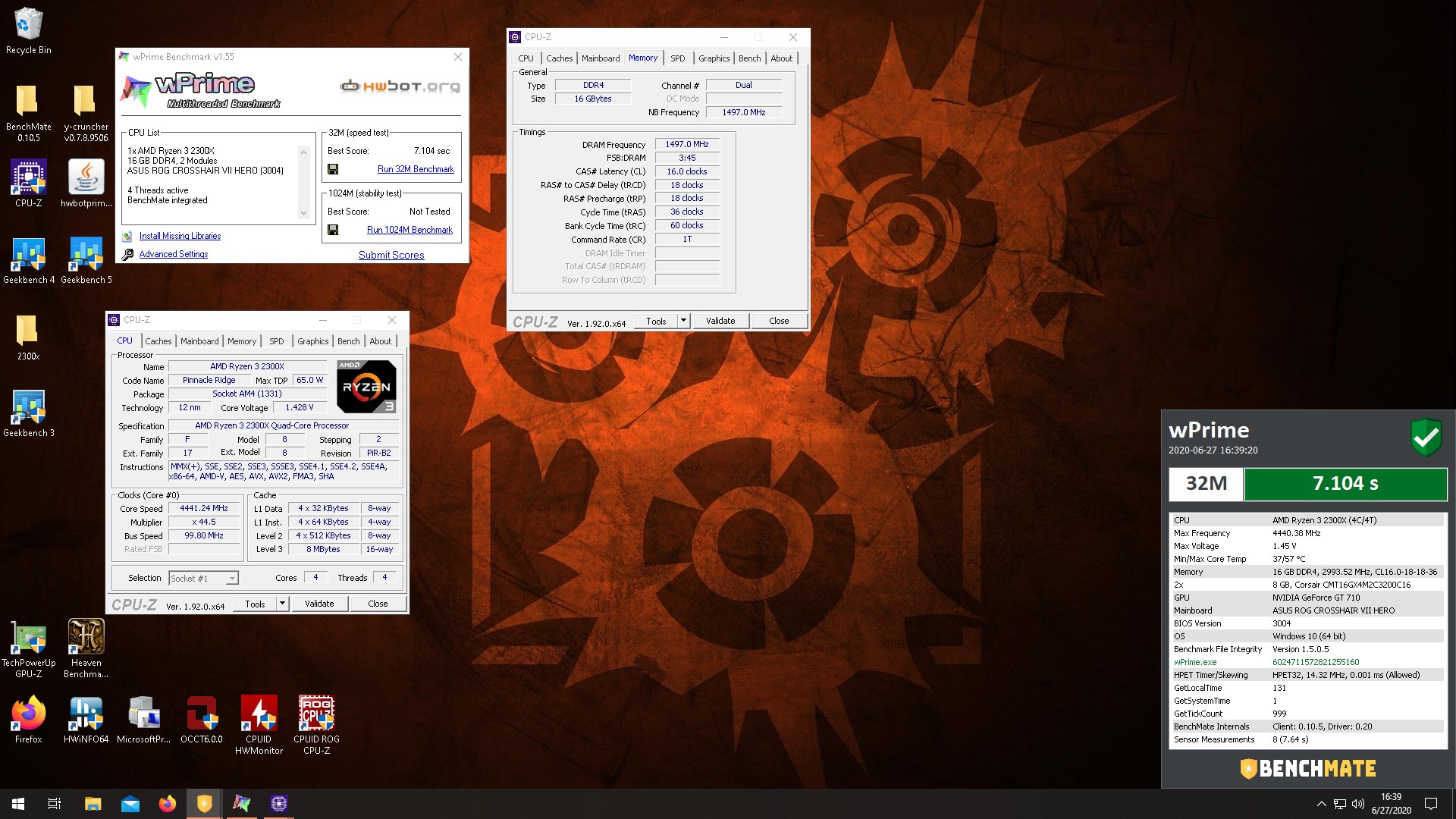Screen dimensions: 1456x819
Task: Switch to CPU tab in upper CPU-Z window
Action: [x=526, y=58]
